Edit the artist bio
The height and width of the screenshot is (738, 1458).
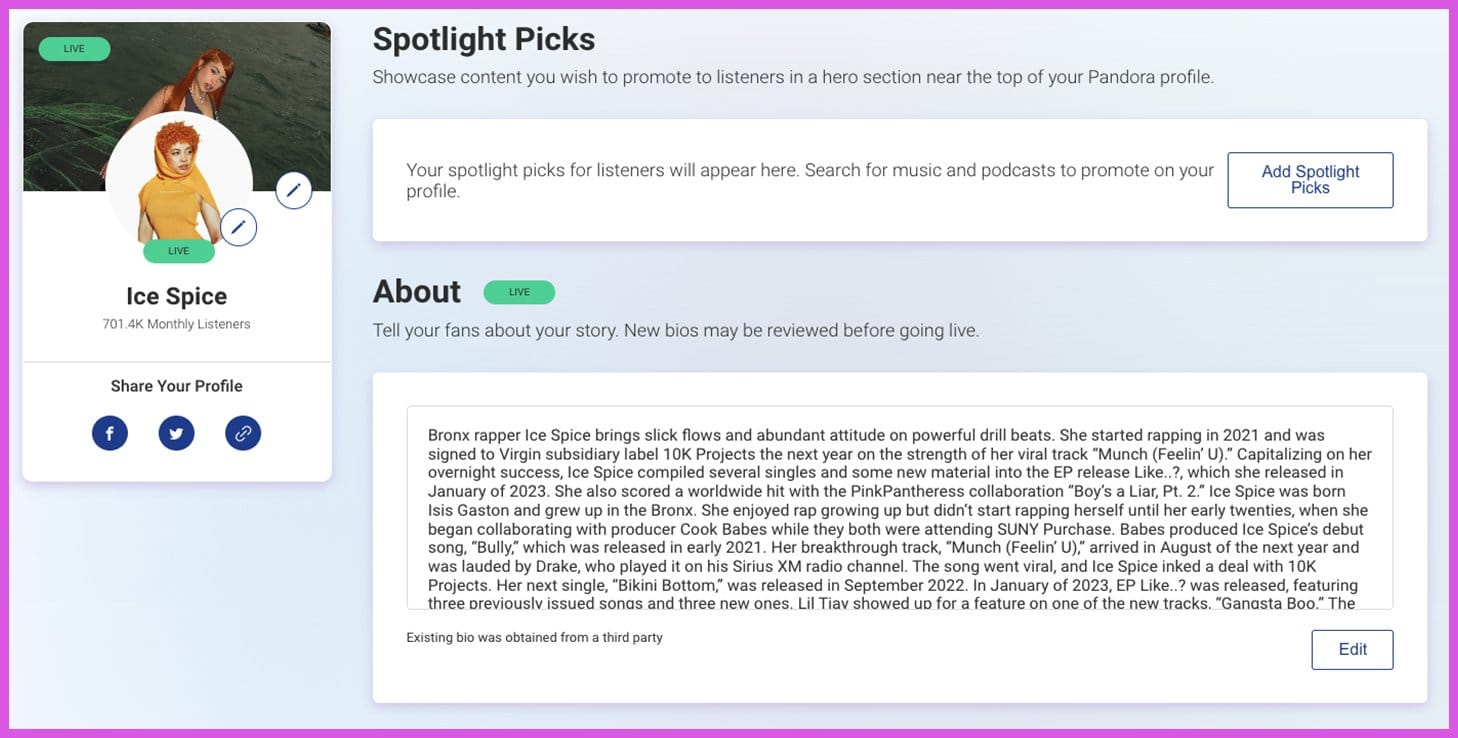(x=1352, y=649)
